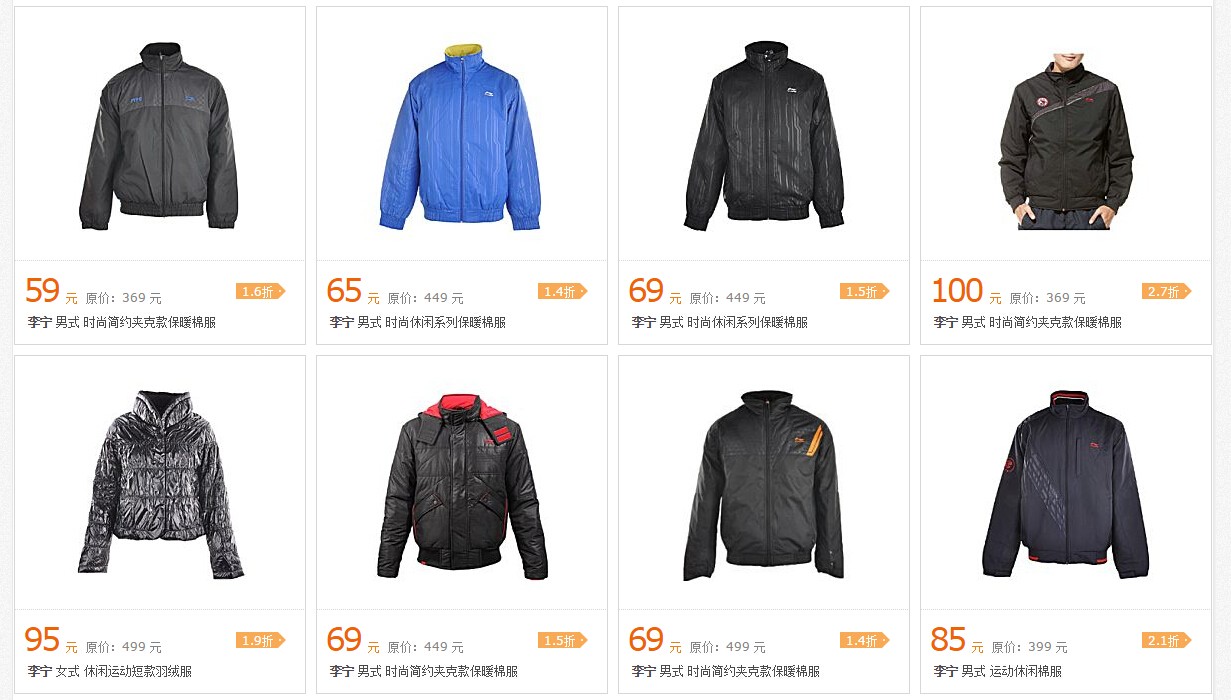Open the blue padded jacket image
The height and width of the screenshot is (700, 1231).
click(460, 136)
